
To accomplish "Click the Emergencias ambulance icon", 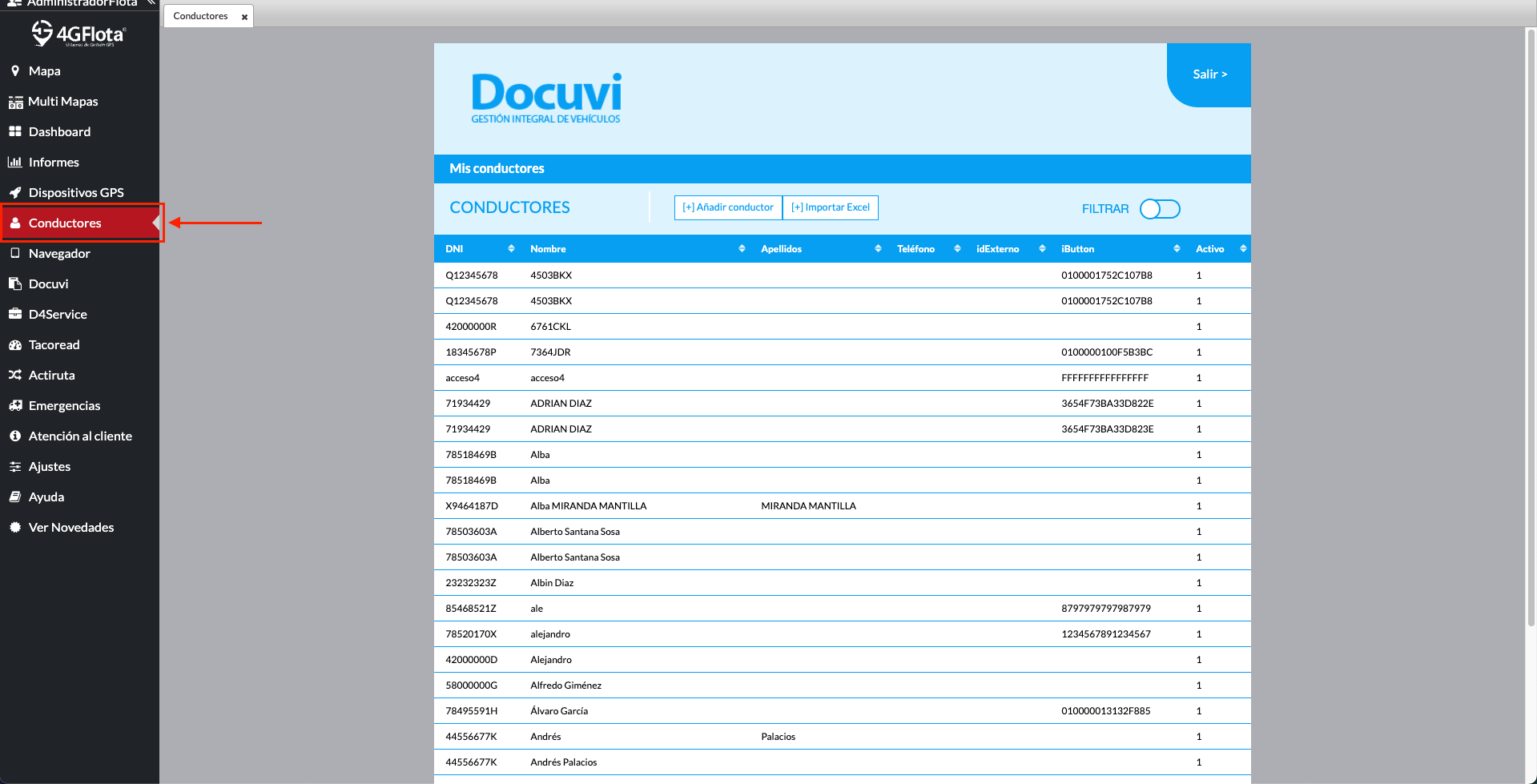I will pyautogui.click(x=15, y=405).
